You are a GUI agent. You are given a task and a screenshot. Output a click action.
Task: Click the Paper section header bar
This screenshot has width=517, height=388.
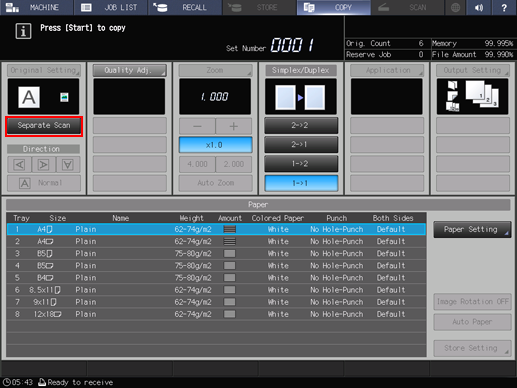click(258, 205)
